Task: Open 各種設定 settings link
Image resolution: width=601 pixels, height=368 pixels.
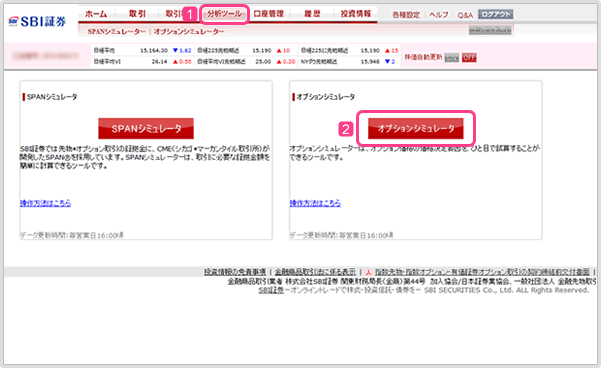Action: click(x=406, y=15)
